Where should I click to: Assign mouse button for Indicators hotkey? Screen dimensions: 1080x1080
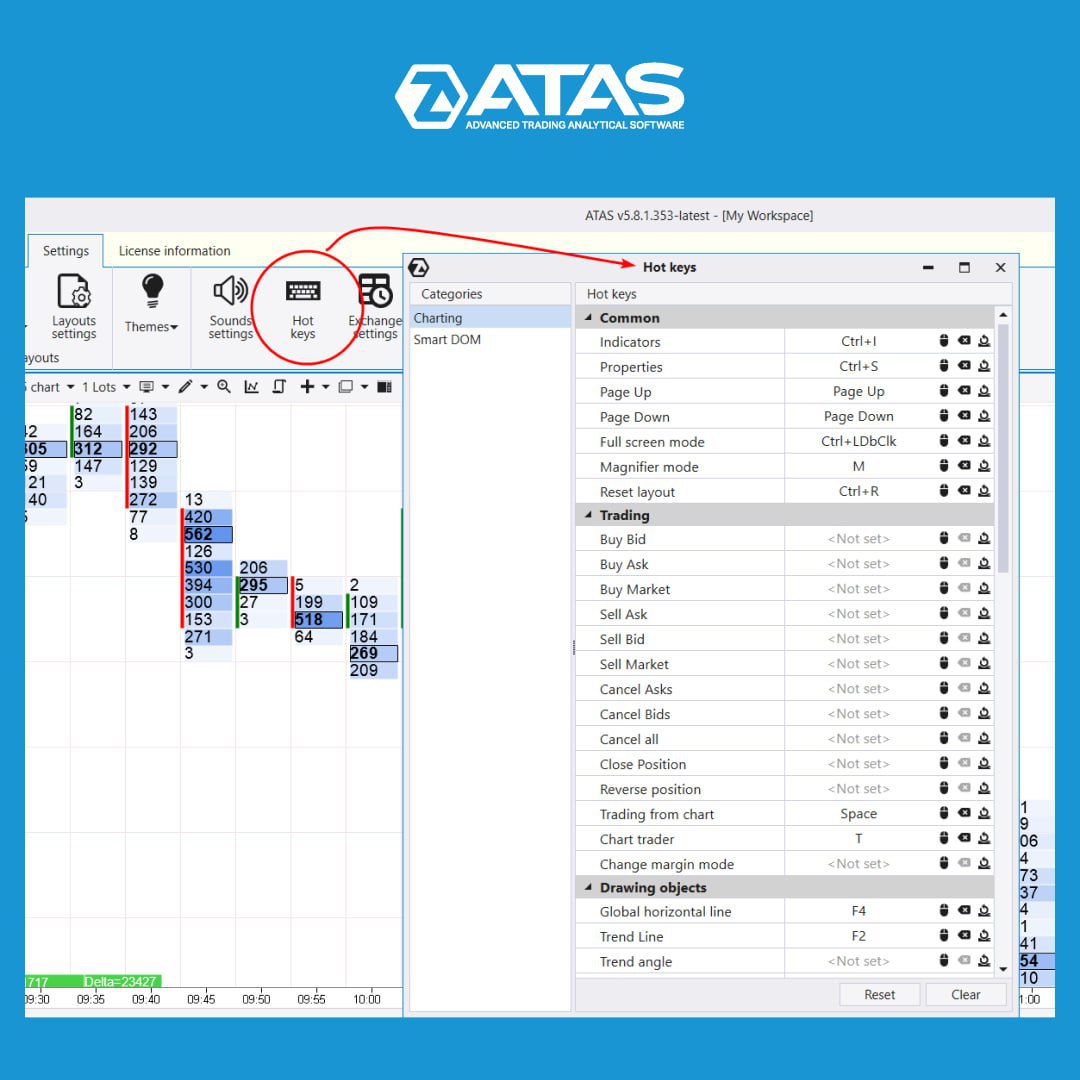coord(944,340)
